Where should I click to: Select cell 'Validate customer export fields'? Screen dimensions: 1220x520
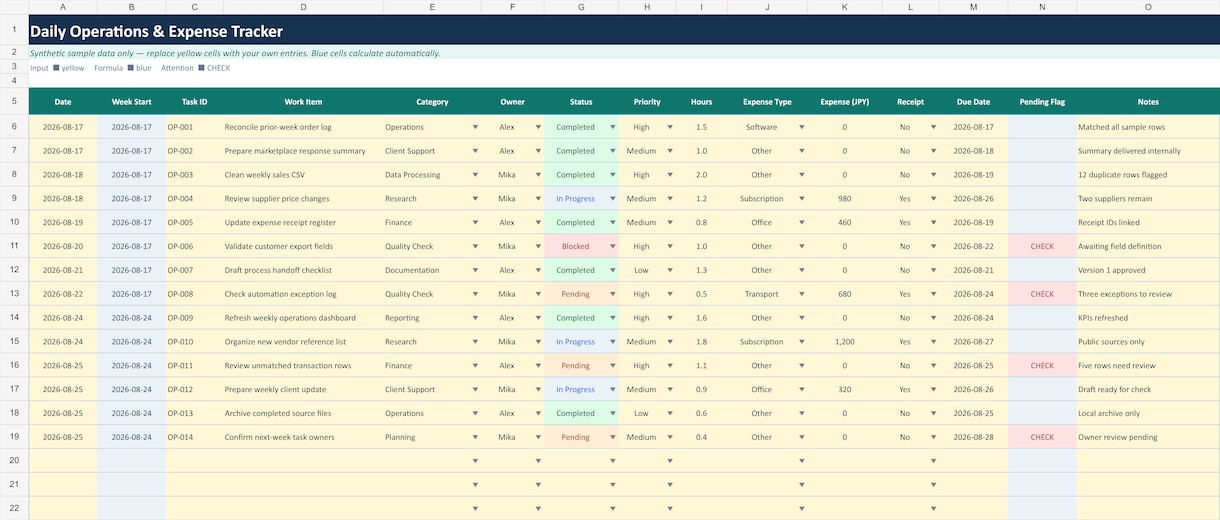[303, 246]
